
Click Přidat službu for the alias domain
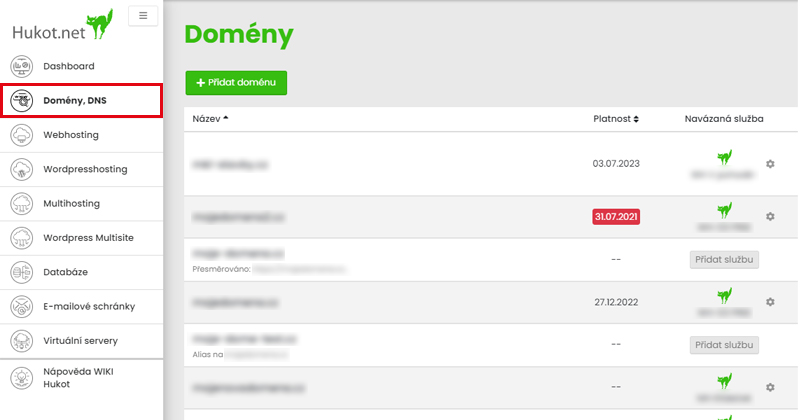tap(724, 345)
